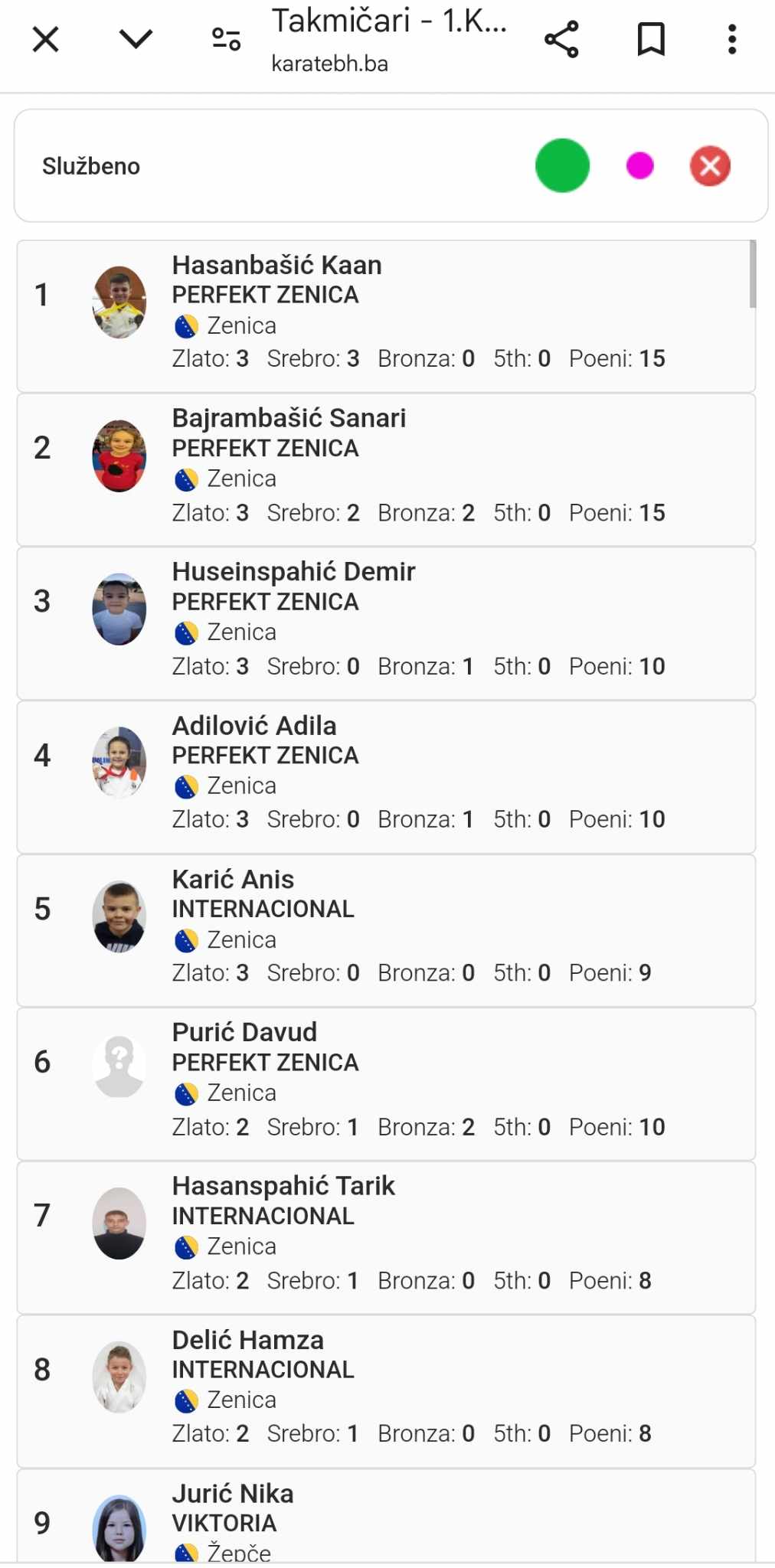Viewport: 775px width, 1568px height.
Task: Select Jurić Nika from VIKTORIA
Action: [x=233, y=1494]
